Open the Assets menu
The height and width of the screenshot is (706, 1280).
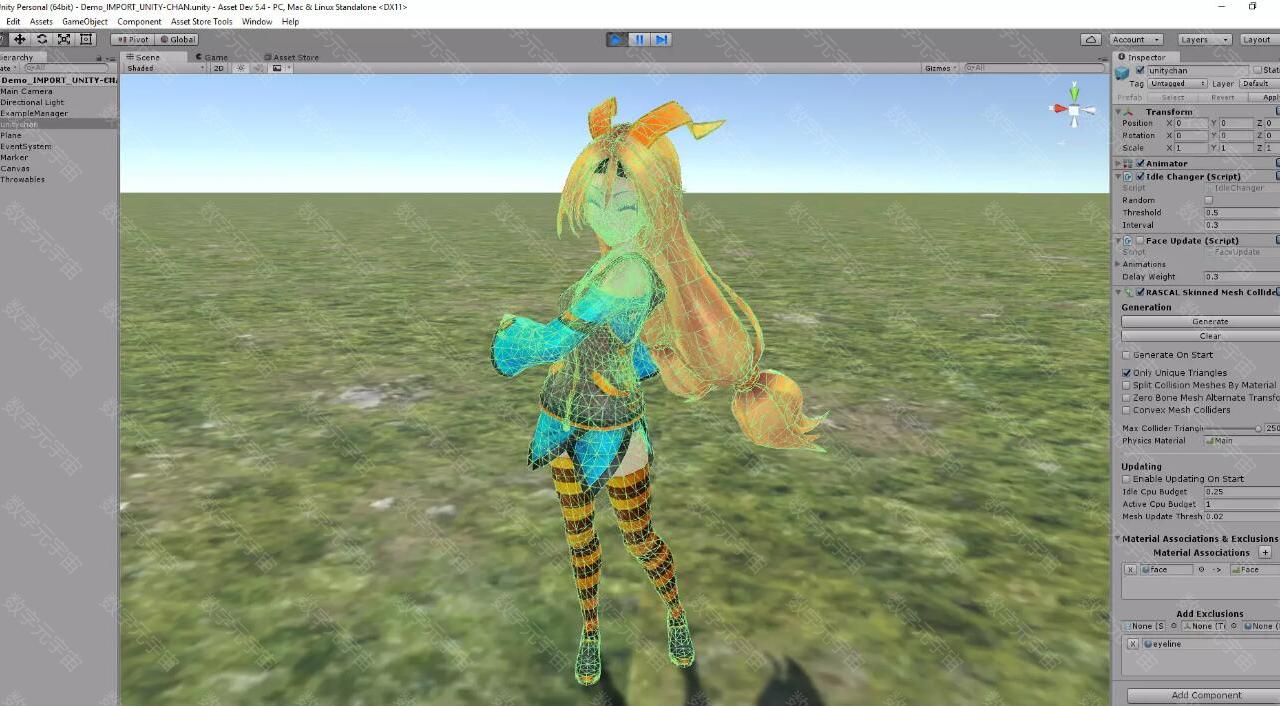click(41, 21)
